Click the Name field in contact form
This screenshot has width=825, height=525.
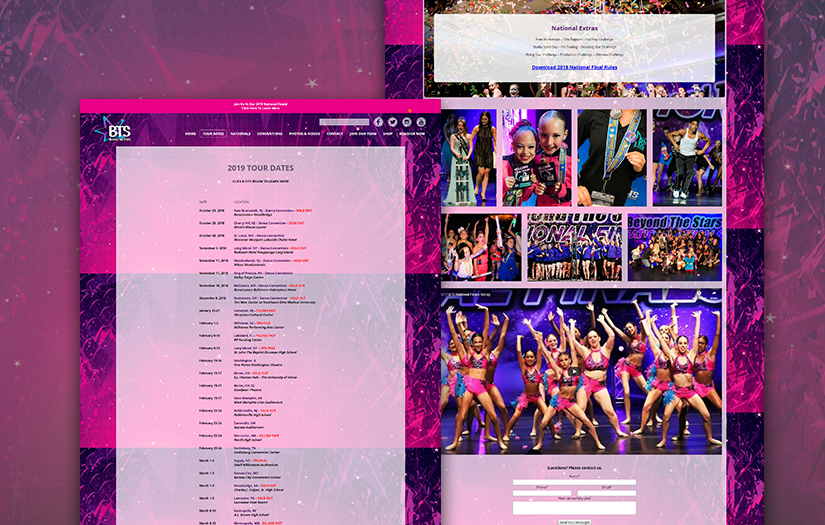[x=574, y=482]
